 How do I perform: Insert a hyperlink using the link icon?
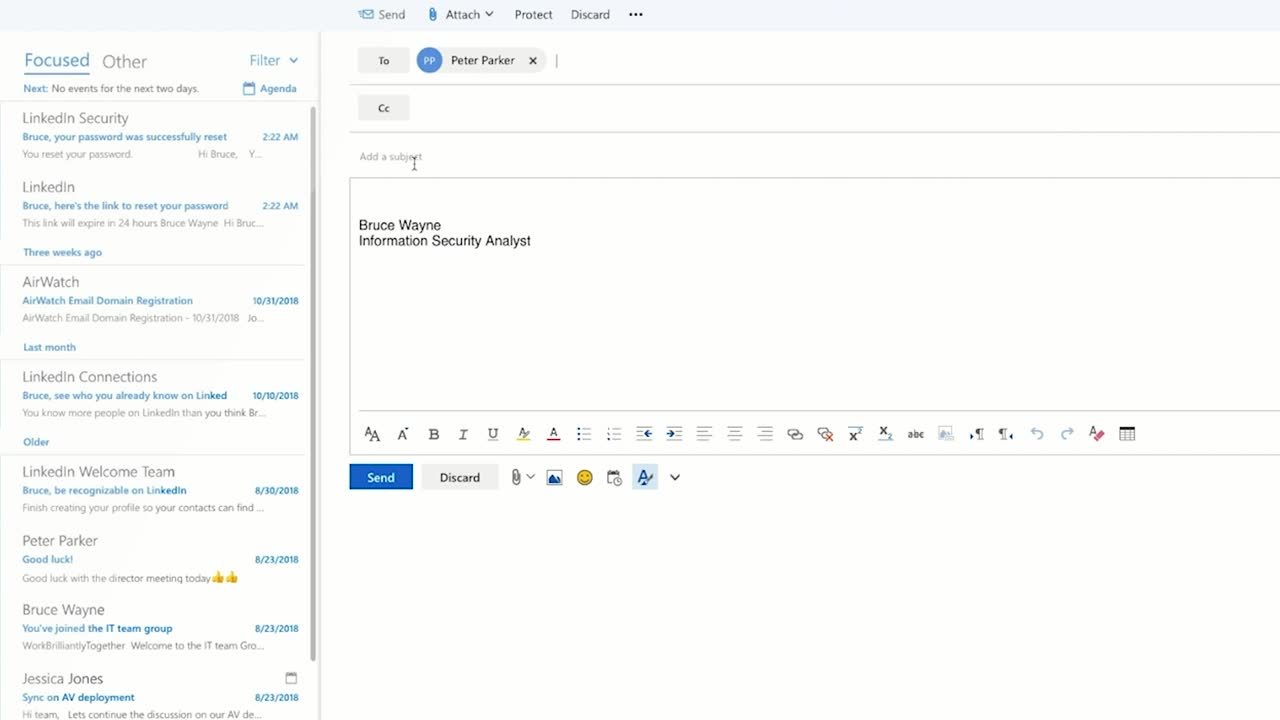795,434
